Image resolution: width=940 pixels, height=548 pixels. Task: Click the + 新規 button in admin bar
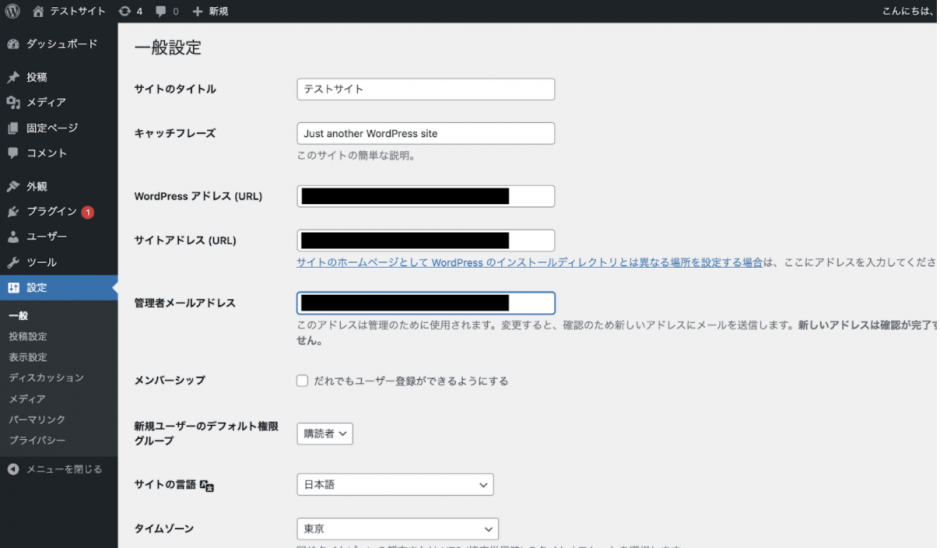210,11
